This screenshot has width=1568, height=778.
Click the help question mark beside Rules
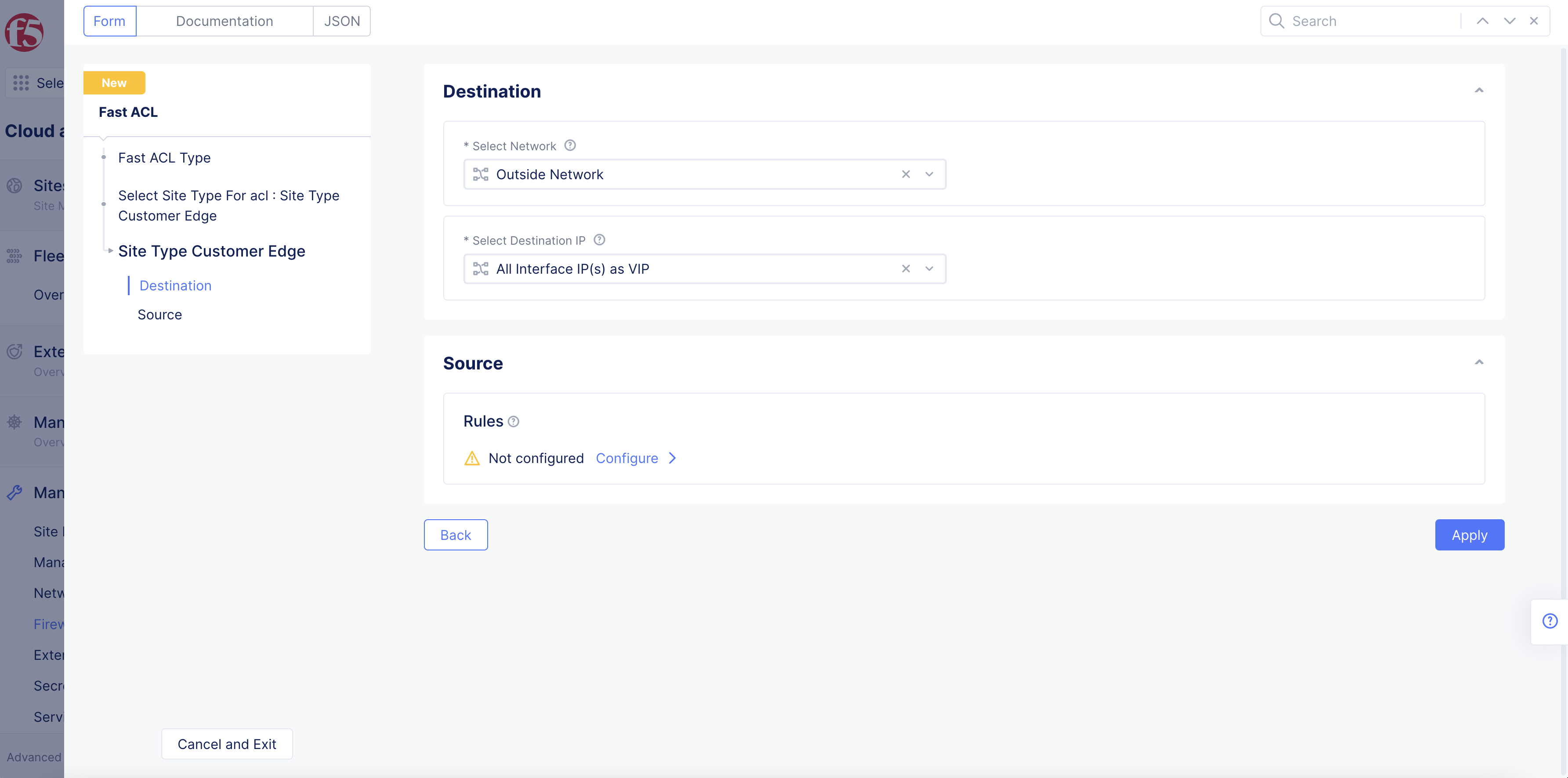513,421
